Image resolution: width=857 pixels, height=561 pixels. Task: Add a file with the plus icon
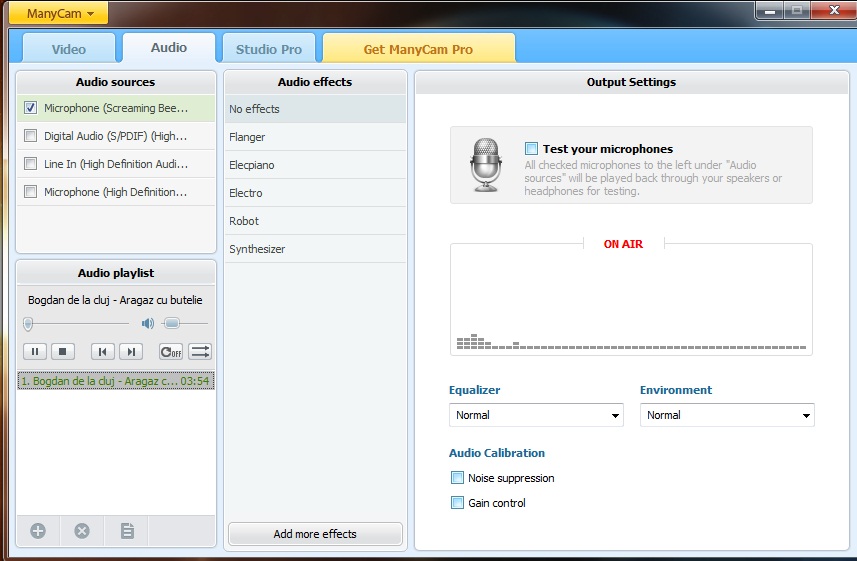click(38, 530)
